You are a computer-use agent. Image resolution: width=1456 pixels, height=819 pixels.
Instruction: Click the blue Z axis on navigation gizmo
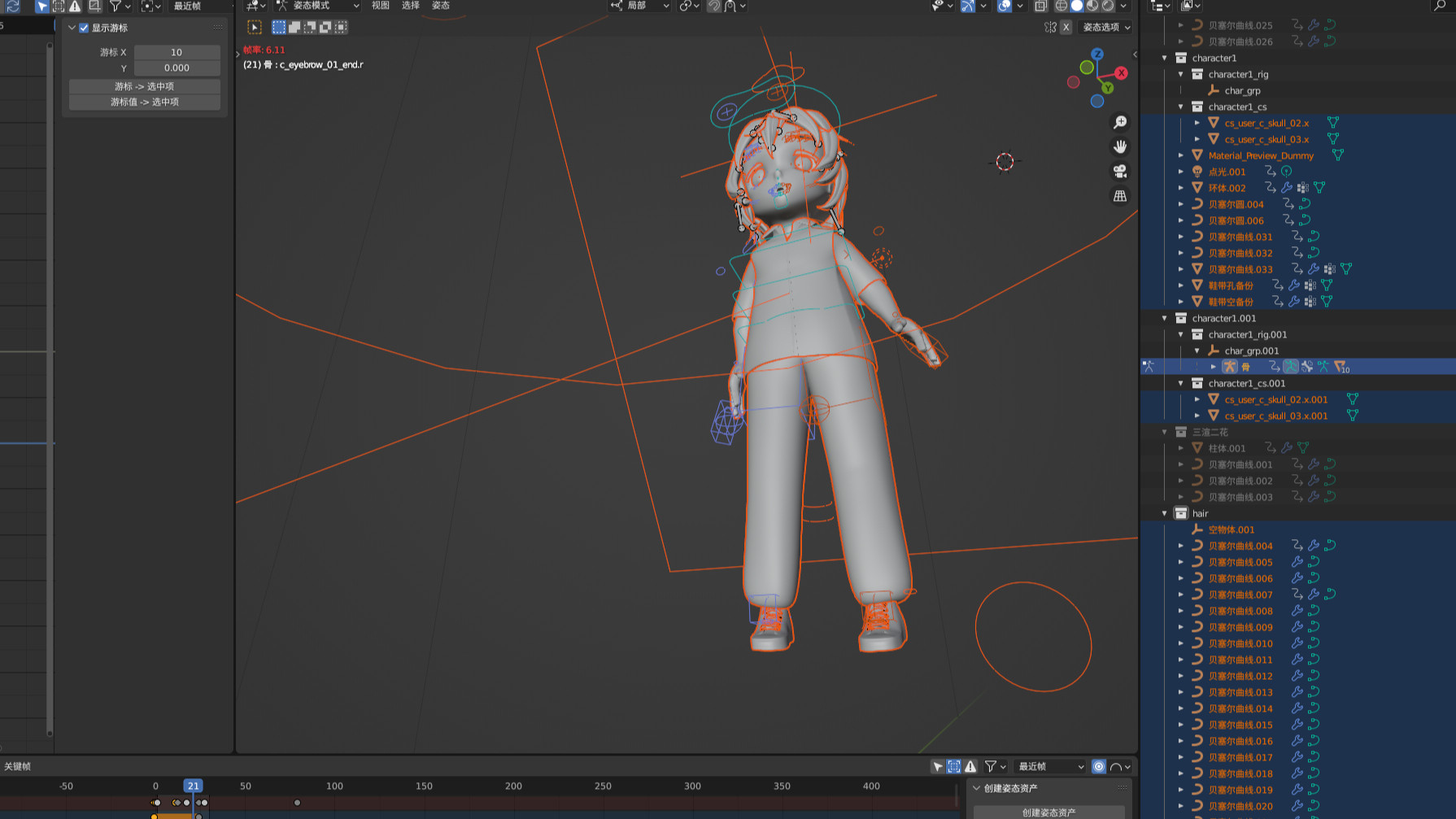click(1097, 54)
